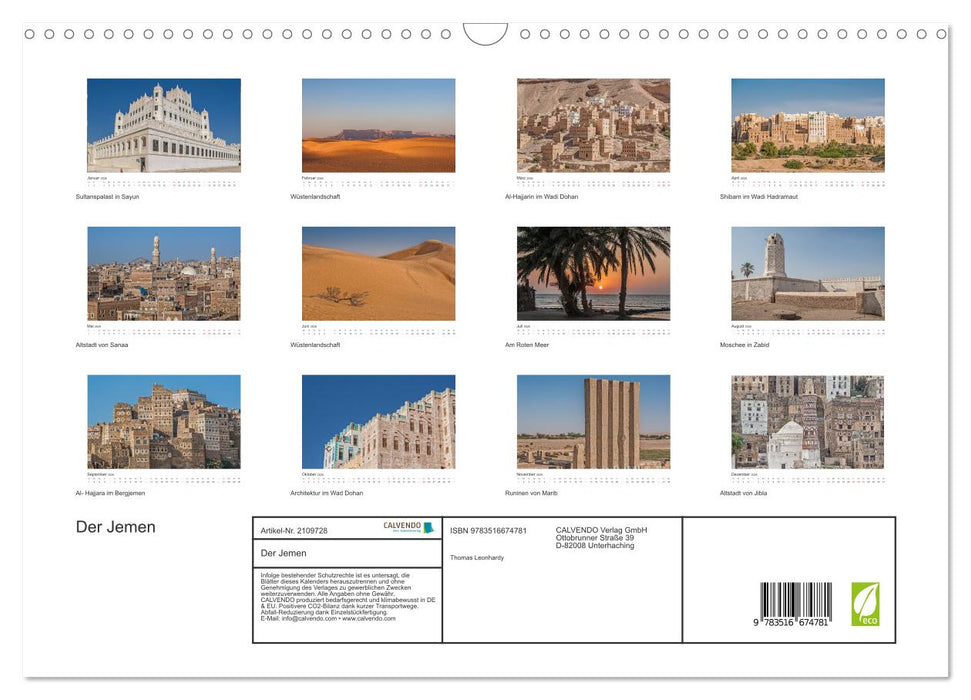Select the June sand dune Wüstenlandschaft photo
Viewport: 971px width, 700px height.
(378, 273)
